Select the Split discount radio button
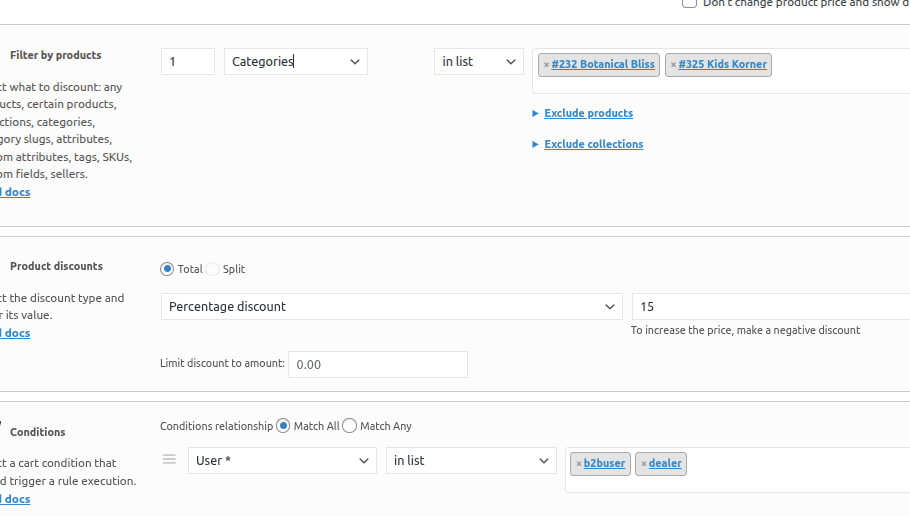 click(213, 269)
